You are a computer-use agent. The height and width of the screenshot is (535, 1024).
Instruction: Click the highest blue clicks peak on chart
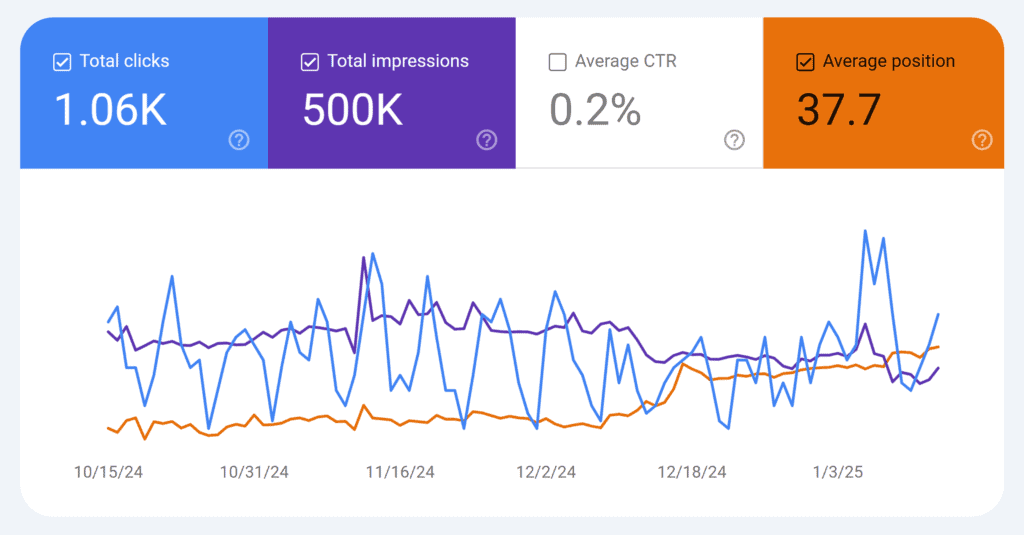point(864,232)
